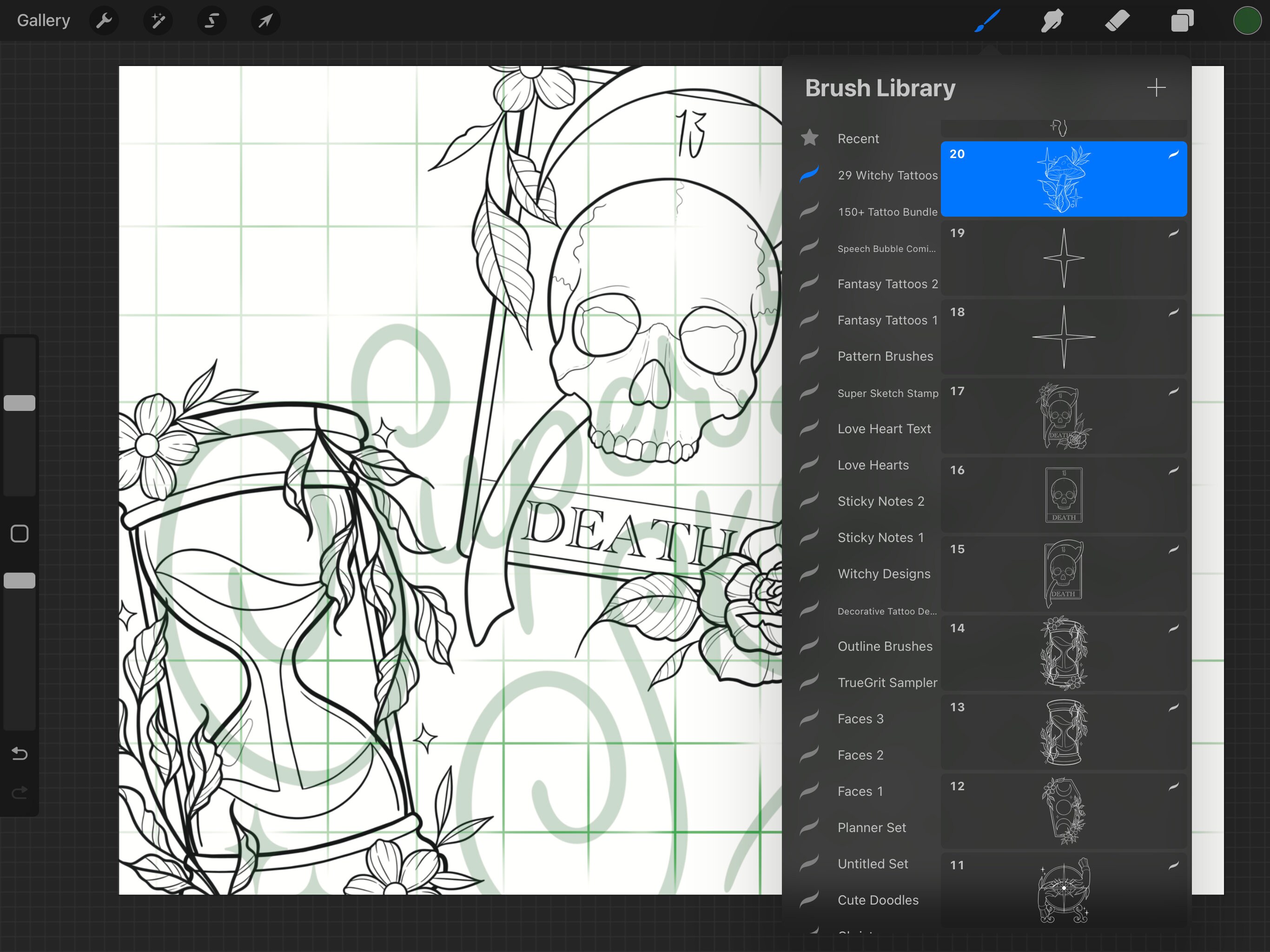
Task: Choose brush 18 large sparkle stamp
Action: pos(1064,337)
